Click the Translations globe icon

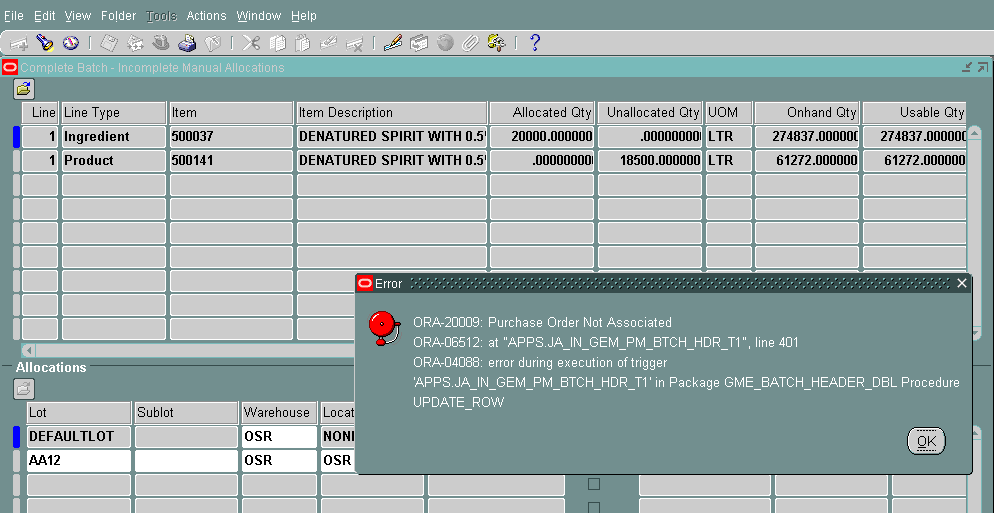point(445,43)
